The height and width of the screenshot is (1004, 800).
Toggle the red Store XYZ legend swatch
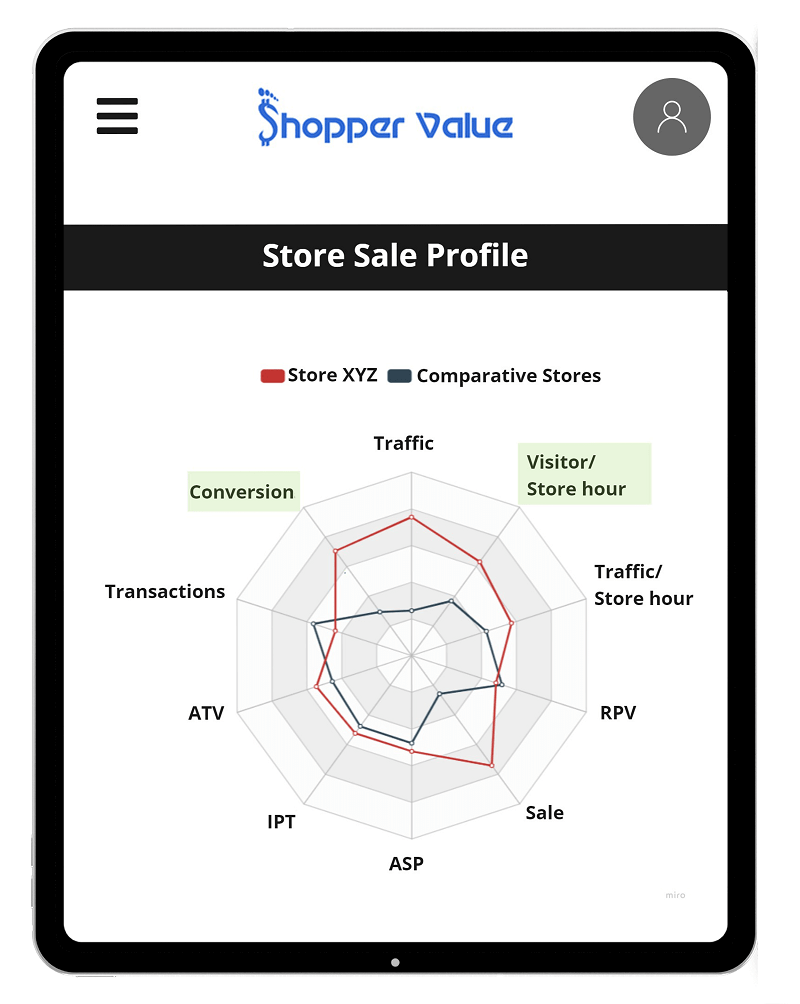[x=272, y=376]
